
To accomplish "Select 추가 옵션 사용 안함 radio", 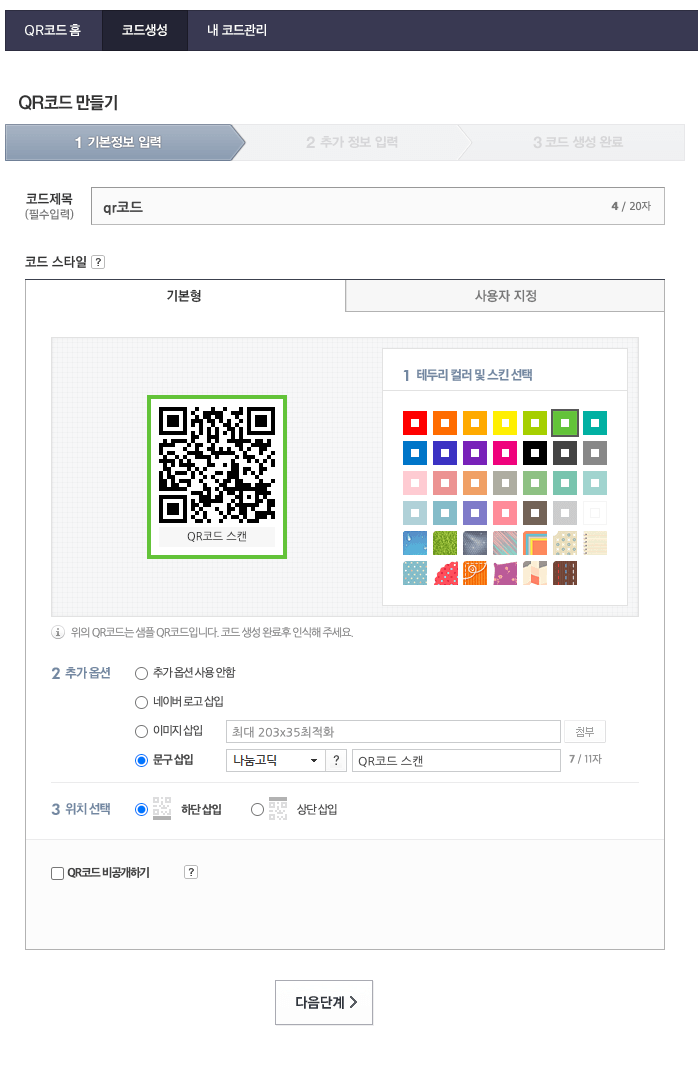I will (x=141, y=673).
